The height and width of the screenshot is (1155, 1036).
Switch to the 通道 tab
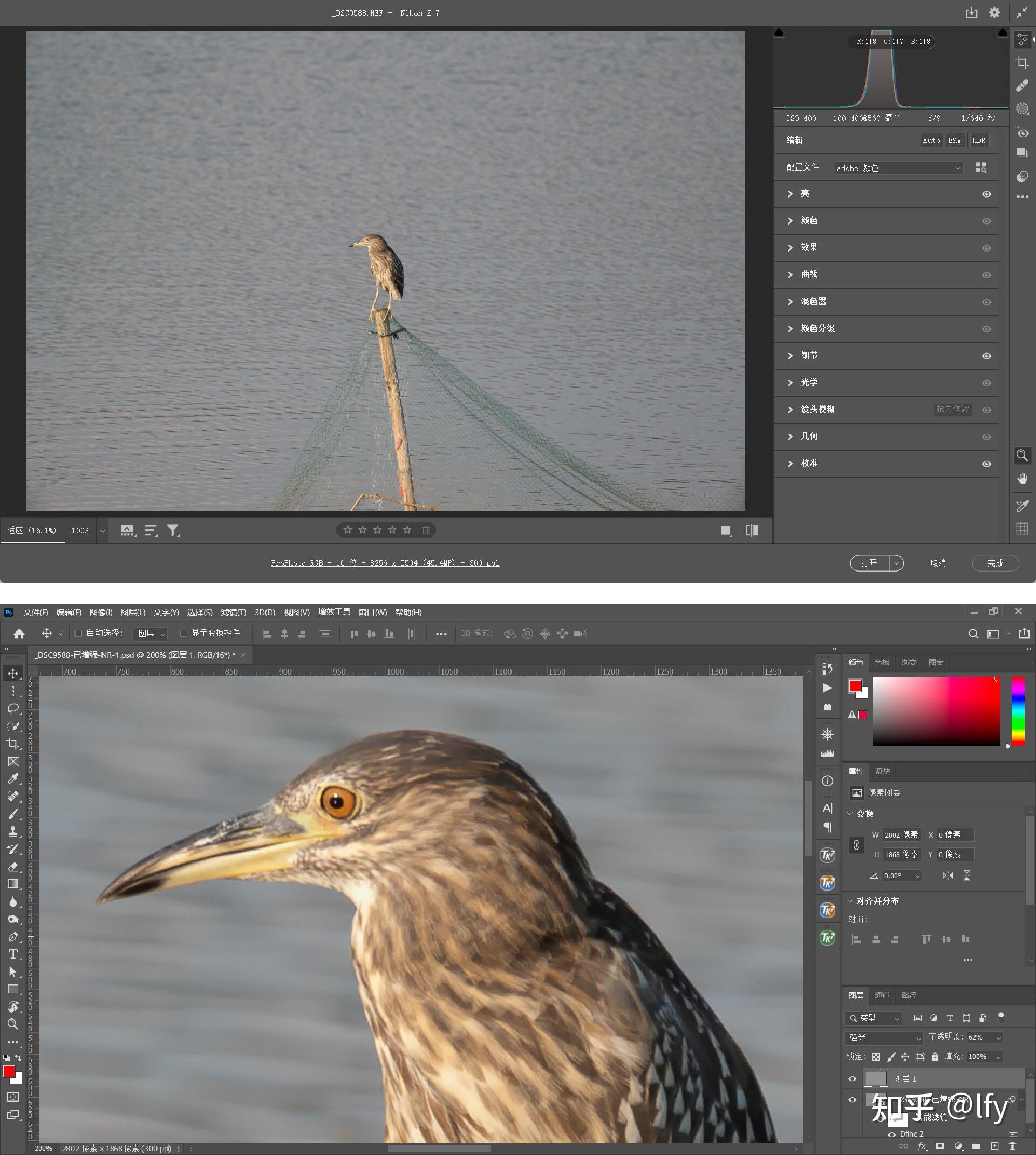882,995
